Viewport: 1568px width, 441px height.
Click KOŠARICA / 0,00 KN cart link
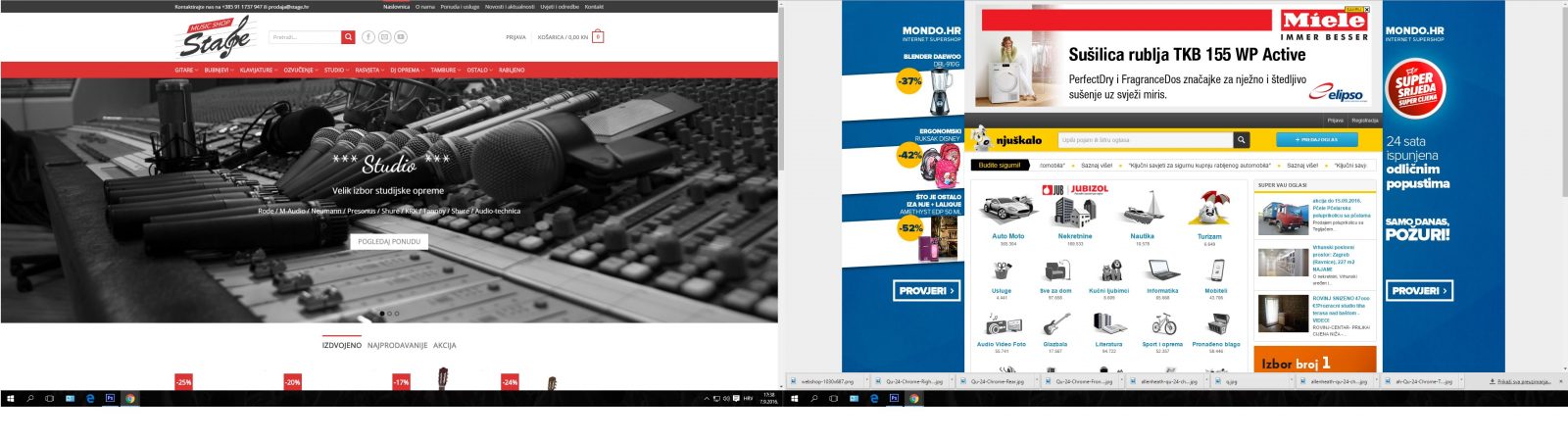(x=563, y=37)
